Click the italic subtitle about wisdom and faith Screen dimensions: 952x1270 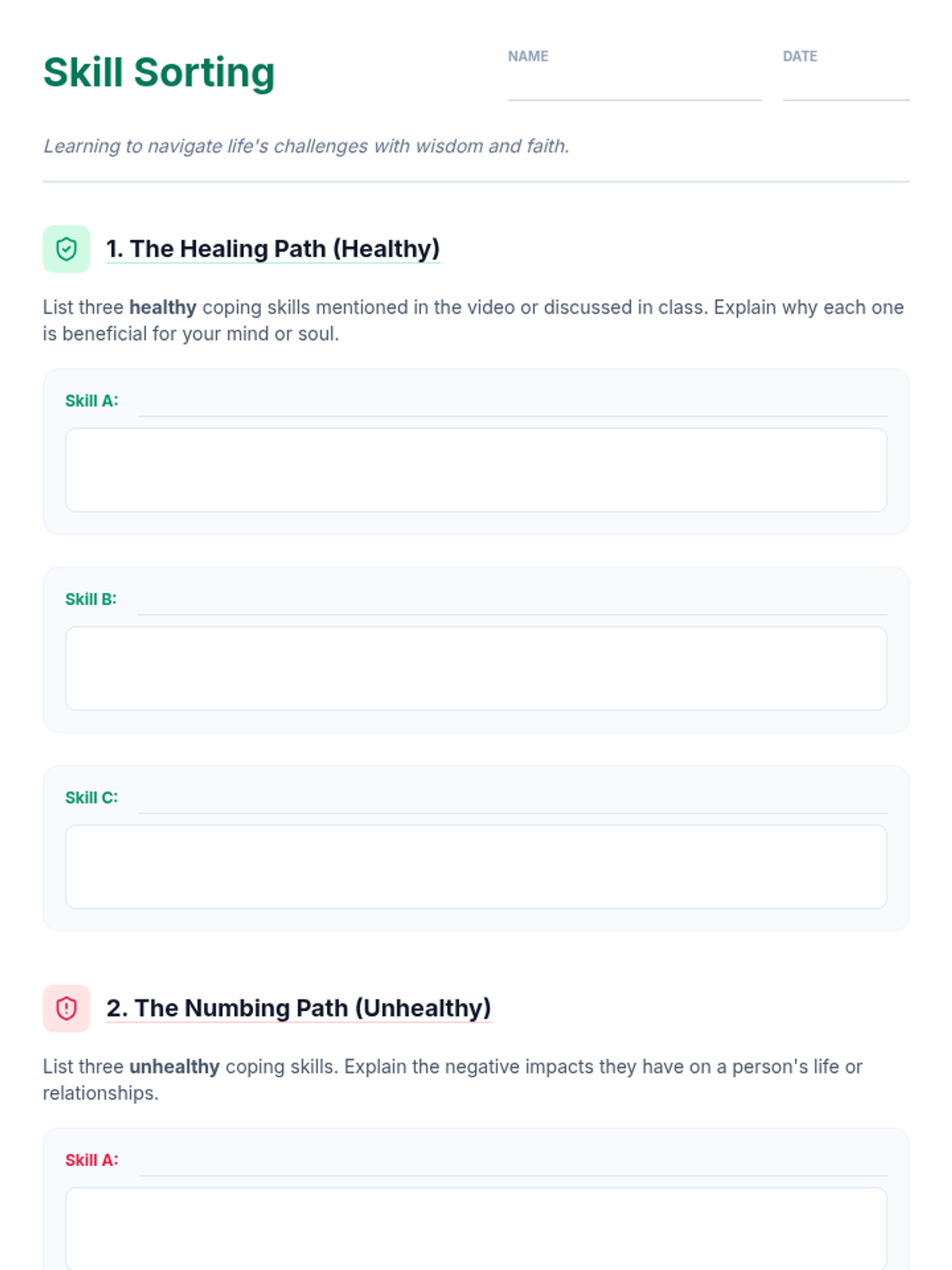[306, 146]
